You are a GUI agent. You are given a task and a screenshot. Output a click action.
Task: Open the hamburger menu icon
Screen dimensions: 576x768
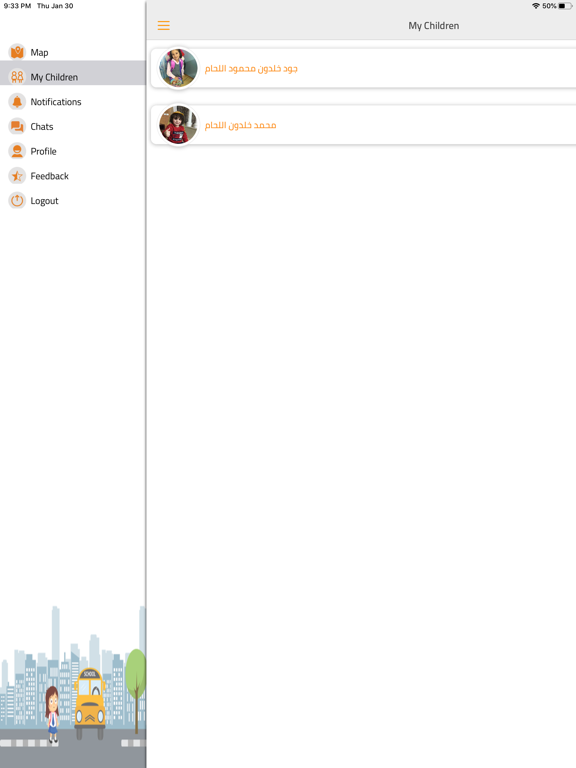click(164, 25)
